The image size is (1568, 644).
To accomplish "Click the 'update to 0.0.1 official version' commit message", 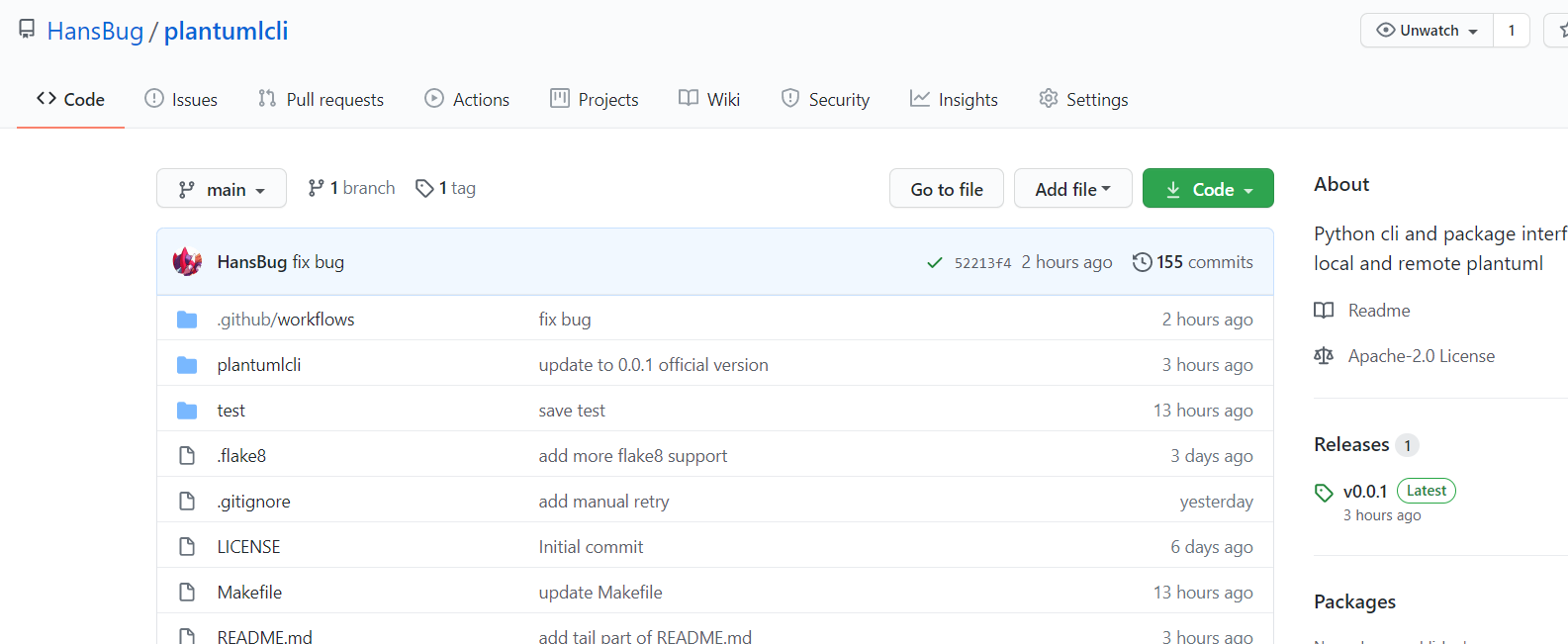I will 654,365.
